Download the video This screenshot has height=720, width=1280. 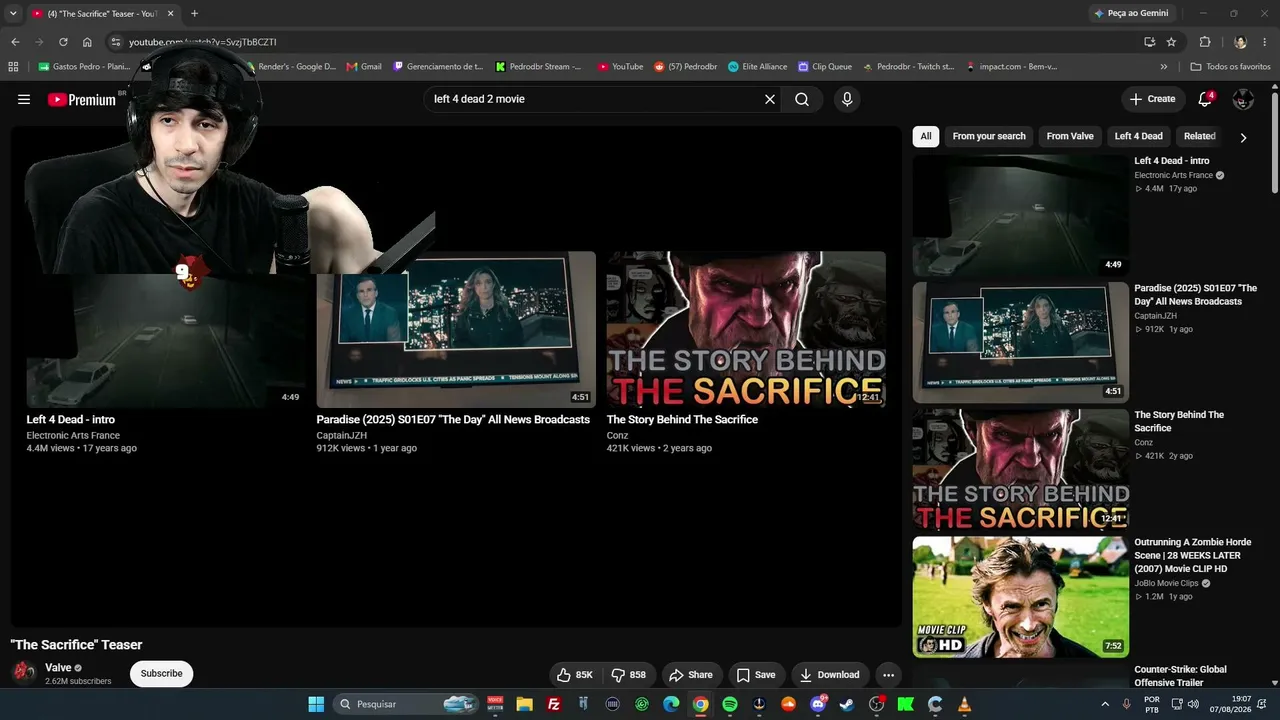830,675
